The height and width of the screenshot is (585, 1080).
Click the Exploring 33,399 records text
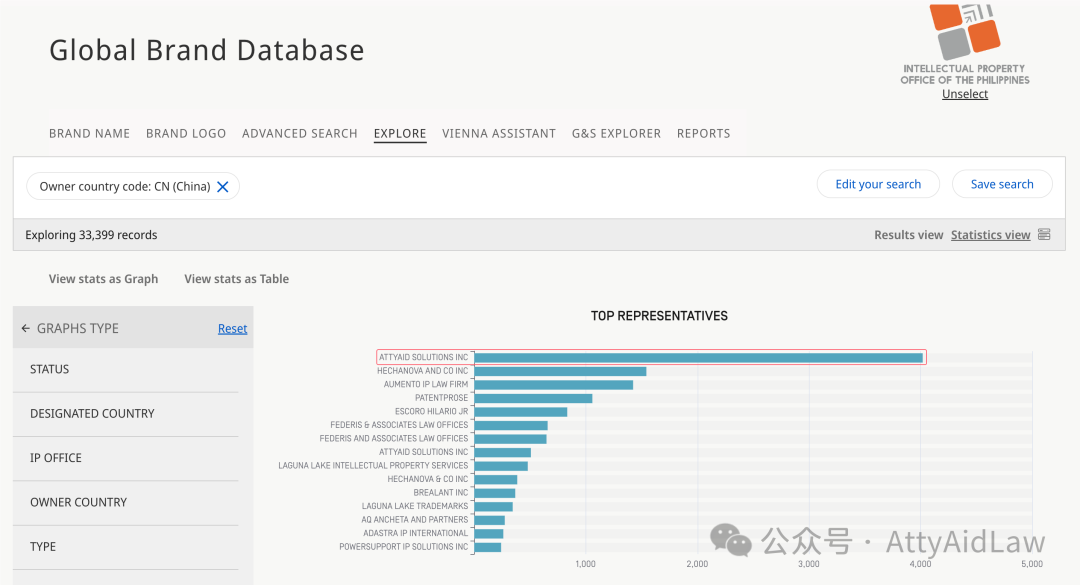[91, 235]
